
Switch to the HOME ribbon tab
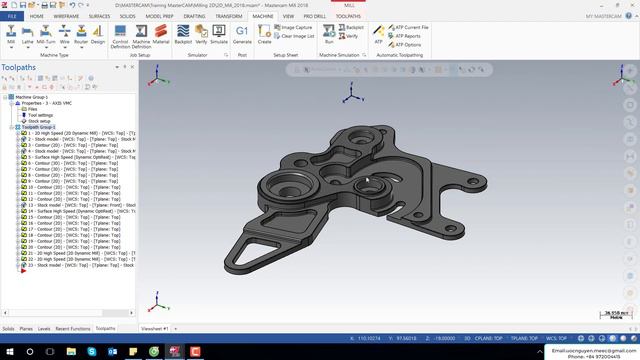[x=36, y=16]
